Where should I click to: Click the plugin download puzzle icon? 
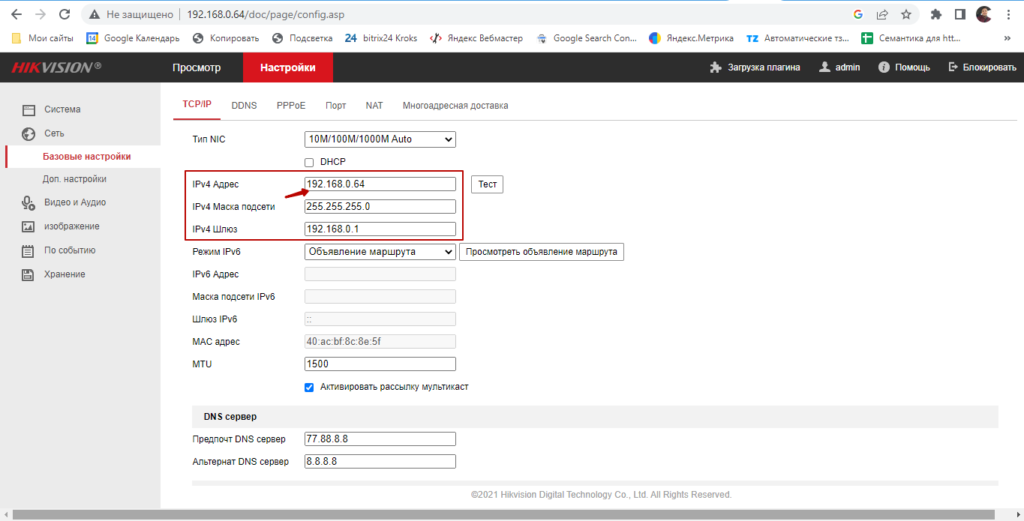(715, 68)
